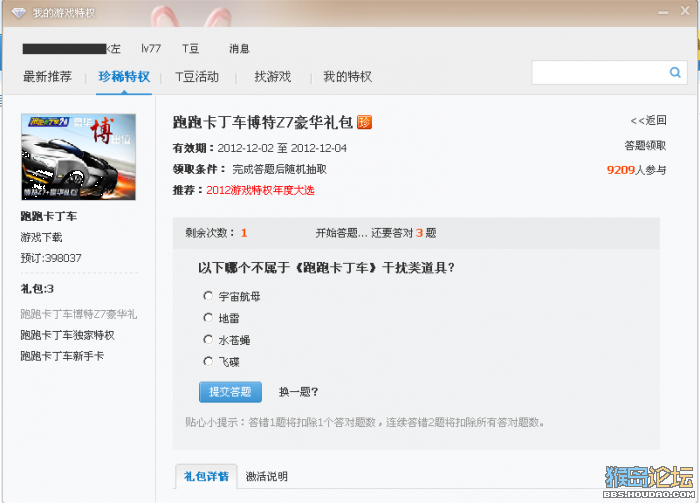Open 跑跑卡丁车独家特权 gift link
This screenshot has height=503, width=700.
point(67,335)
